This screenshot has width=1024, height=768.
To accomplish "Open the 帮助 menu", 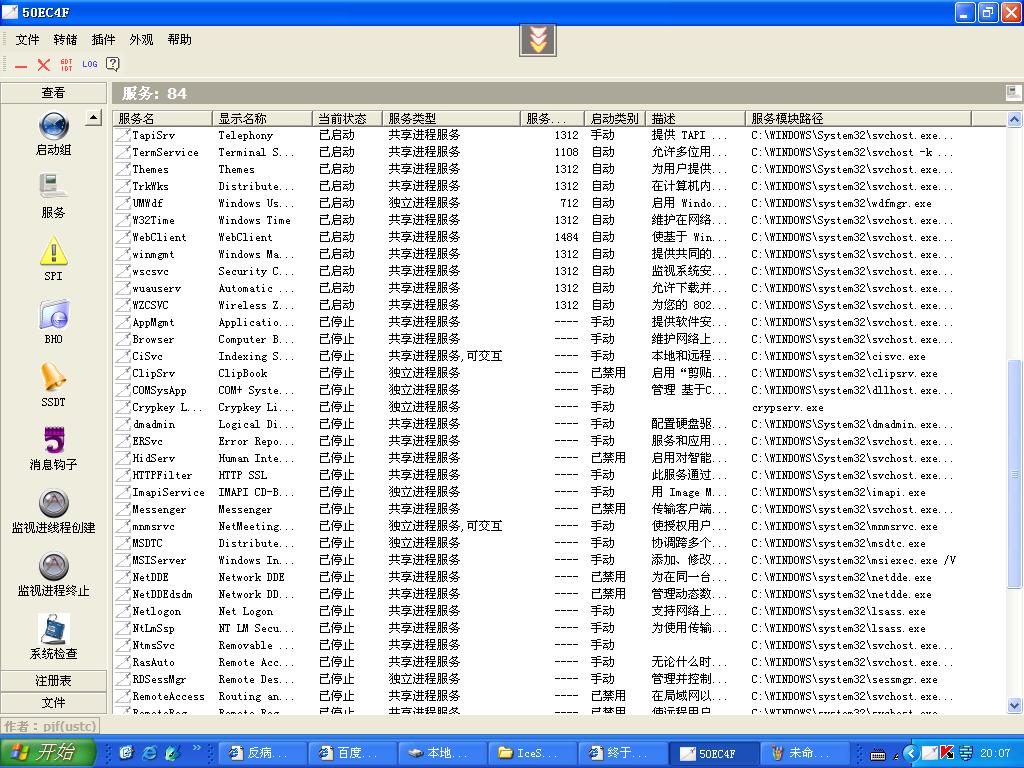I will click(x=180, y=40).
